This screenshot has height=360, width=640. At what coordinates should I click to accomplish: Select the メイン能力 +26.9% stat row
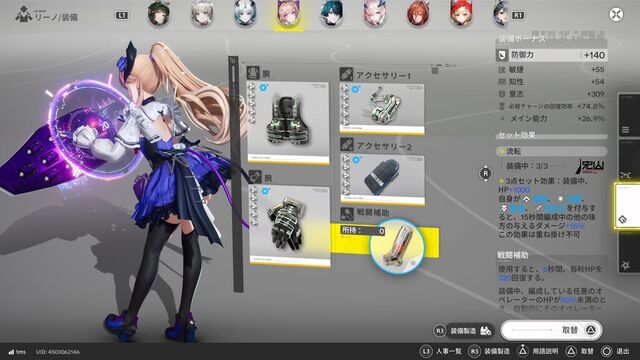(x=551, y=119)
